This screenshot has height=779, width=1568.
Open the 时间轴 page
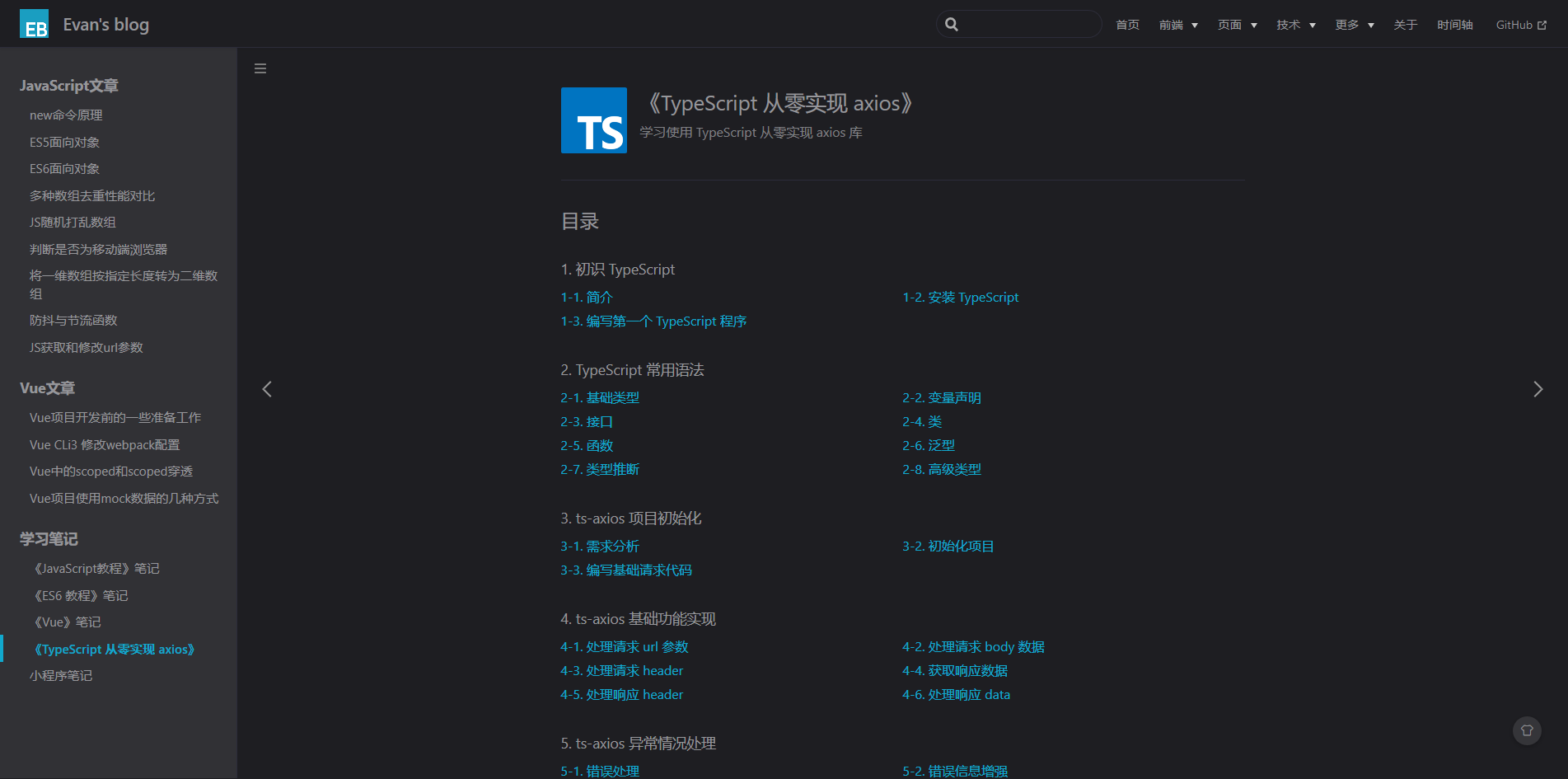[1455, 25]
